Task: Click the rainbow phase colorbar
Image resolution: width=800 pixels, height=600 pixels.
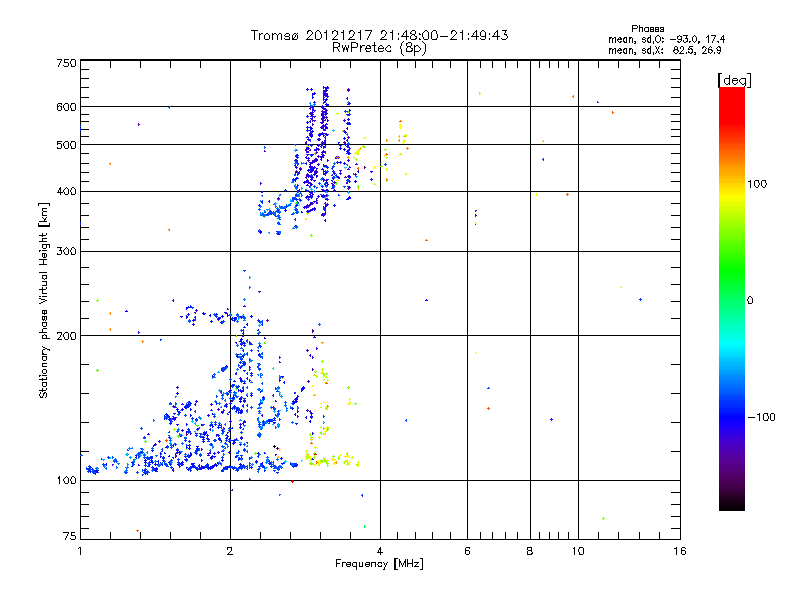Action: (732, 299)
